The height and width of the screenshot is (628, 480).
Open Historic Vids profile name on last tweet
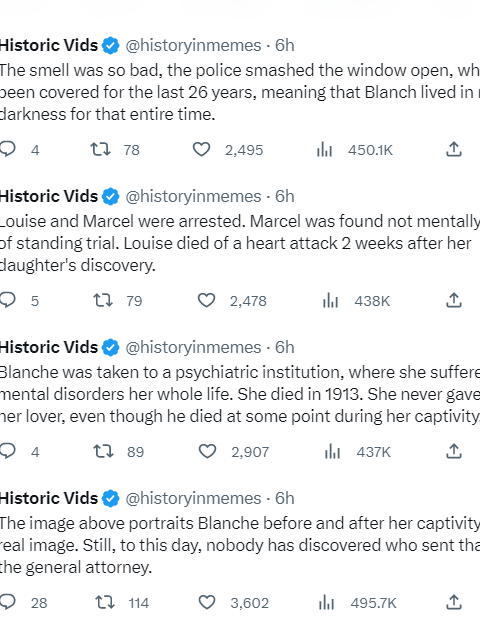coord(48,498)
